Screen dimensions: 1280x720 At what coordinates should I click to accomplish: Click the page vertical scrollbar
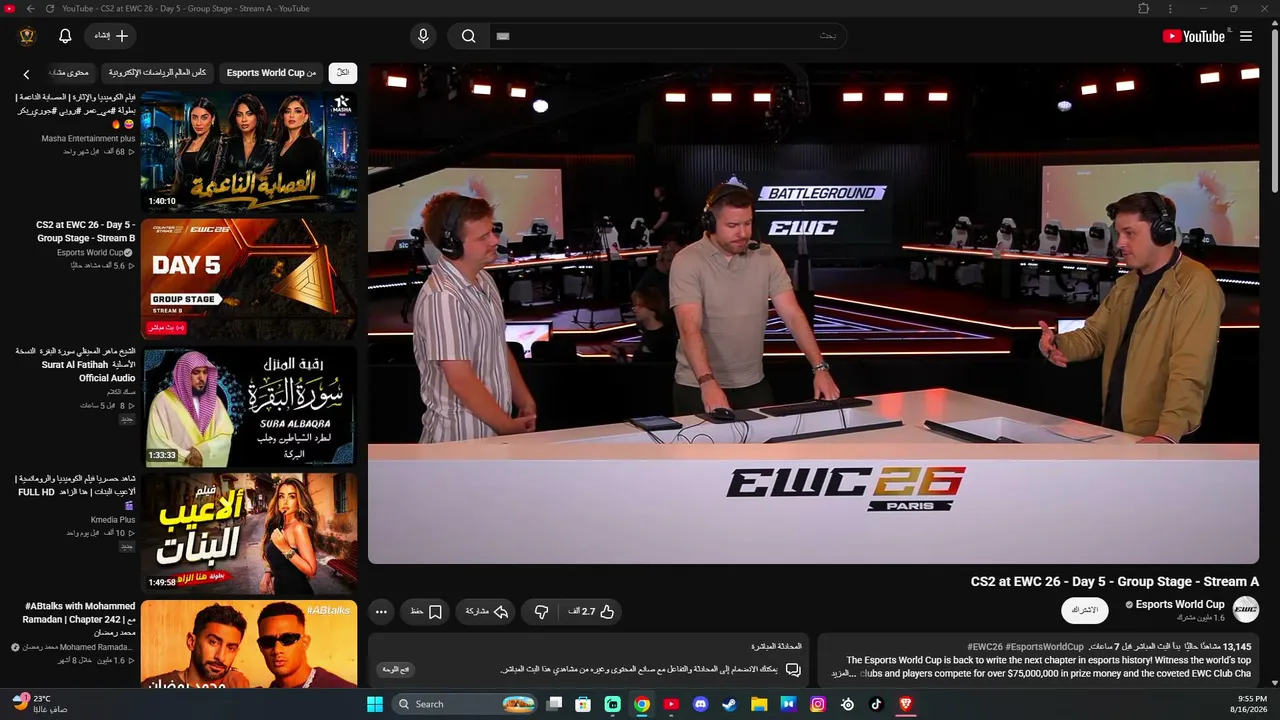(x=1274, y=110)
